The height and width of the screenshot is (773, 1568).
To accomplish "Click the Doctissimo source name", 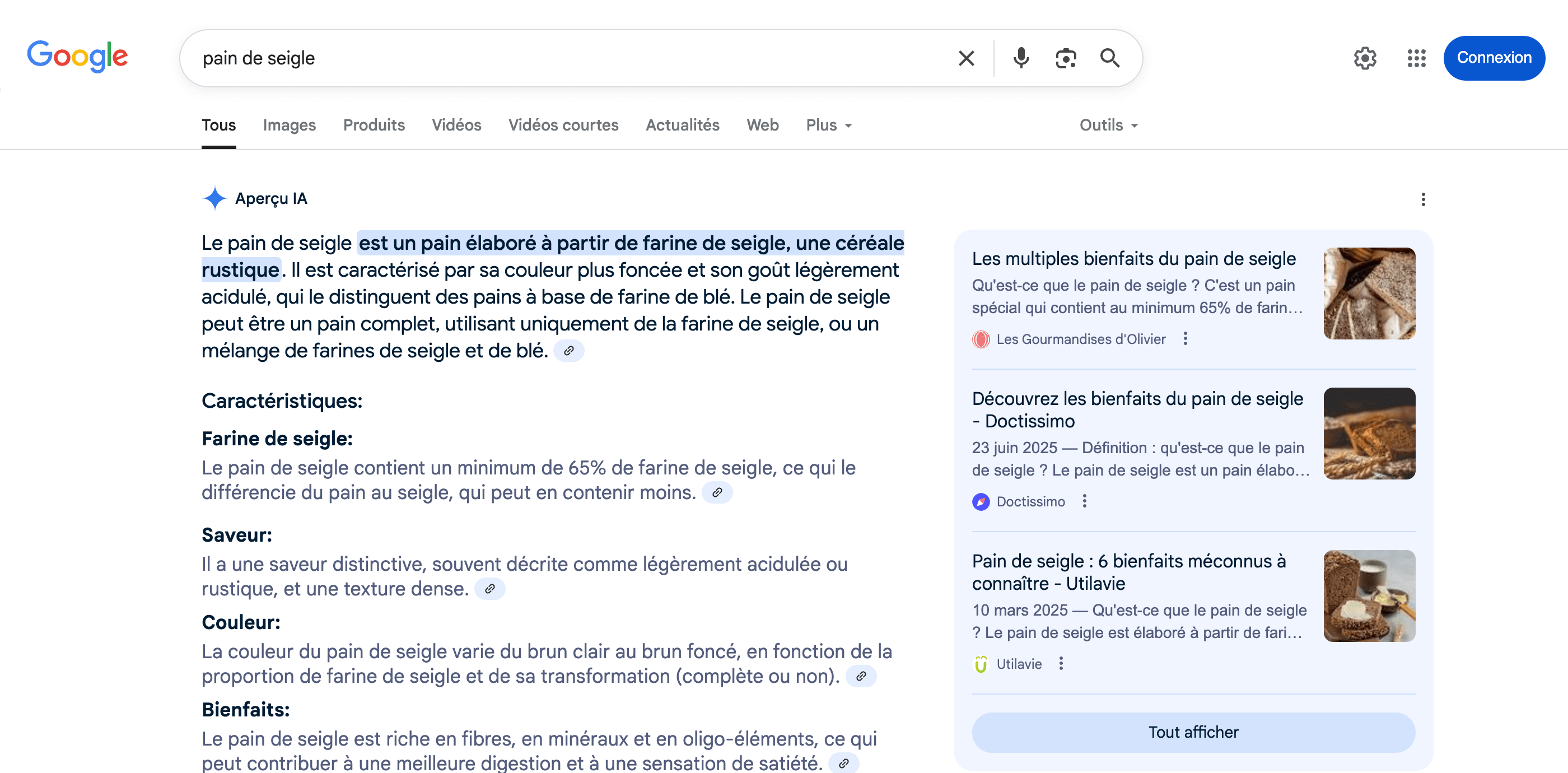I will click(1030, 501).
